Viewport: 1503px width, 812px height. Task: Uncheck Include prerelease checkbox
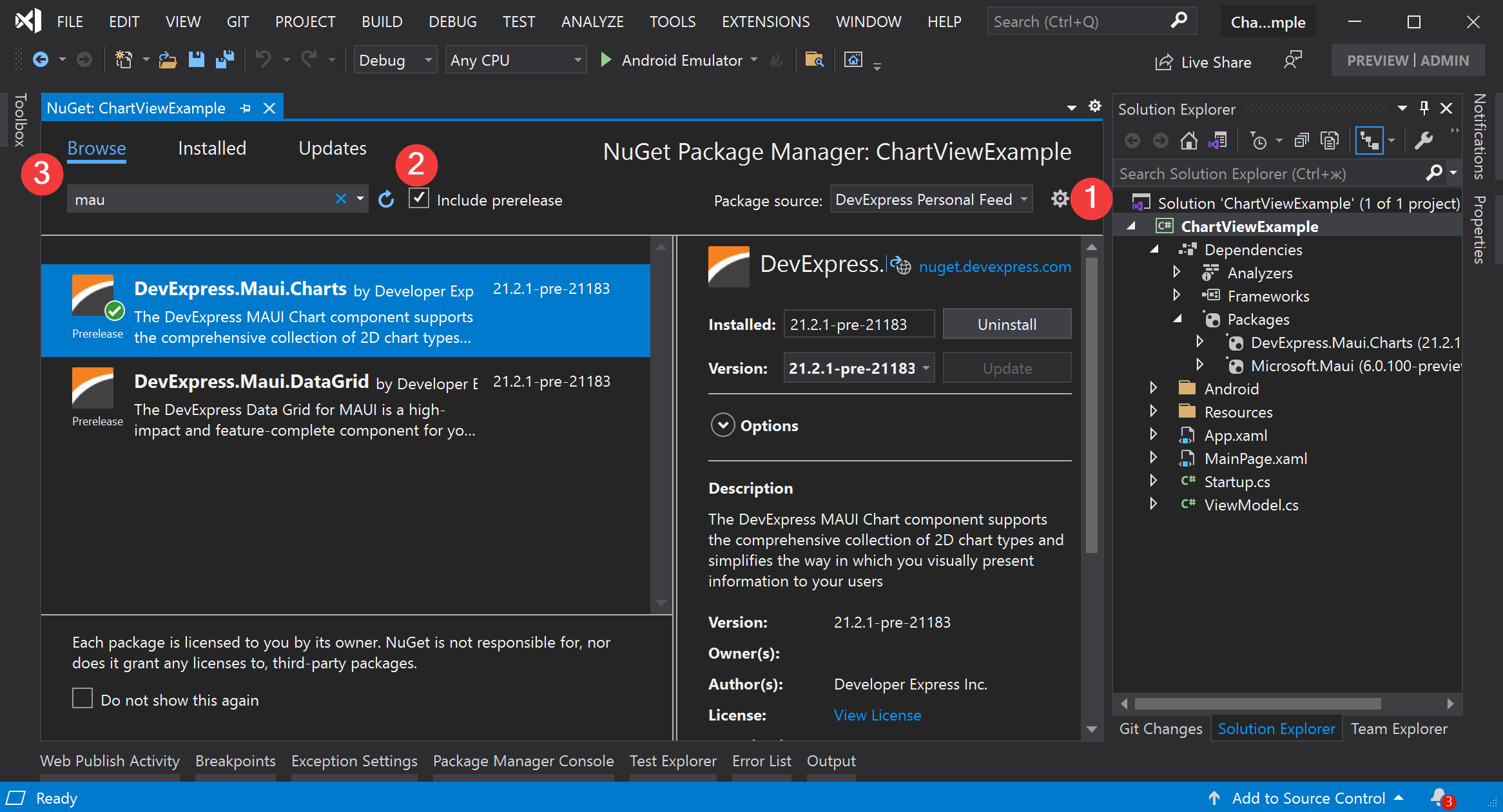[419, 198]
